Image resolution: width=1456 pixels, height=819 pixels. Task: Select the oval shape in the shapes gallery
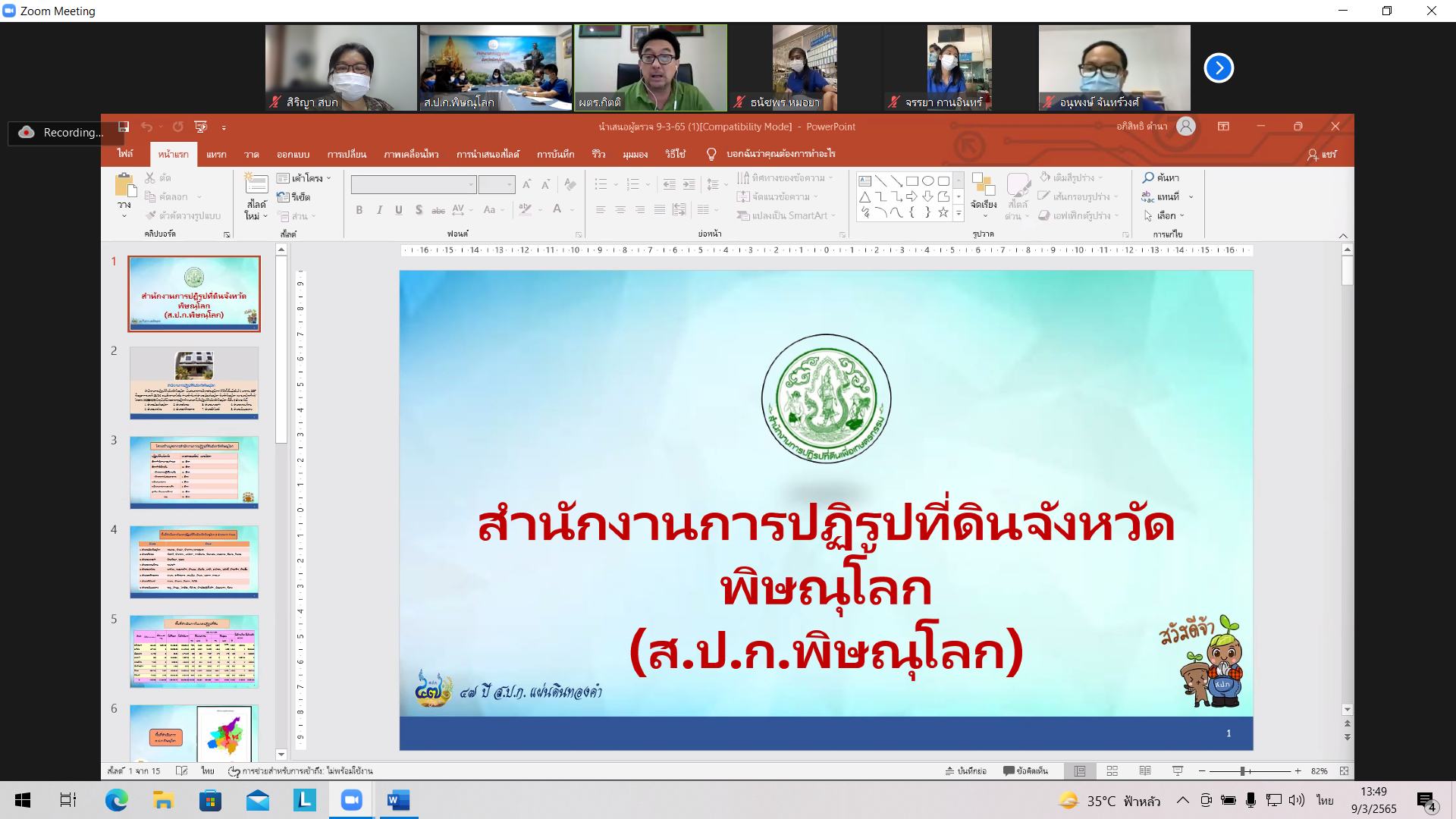pos(927,181)
